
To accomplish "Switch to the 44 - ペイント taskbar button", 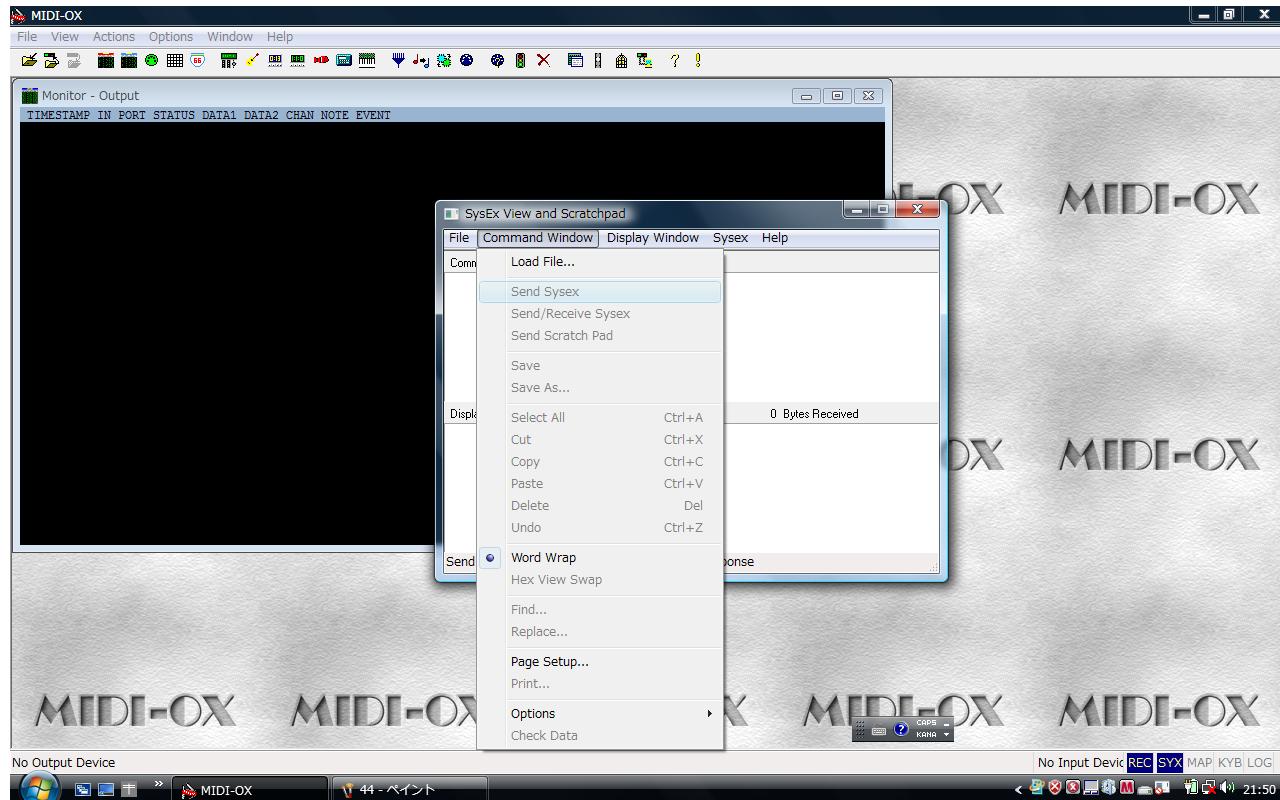I will point(410,789).
